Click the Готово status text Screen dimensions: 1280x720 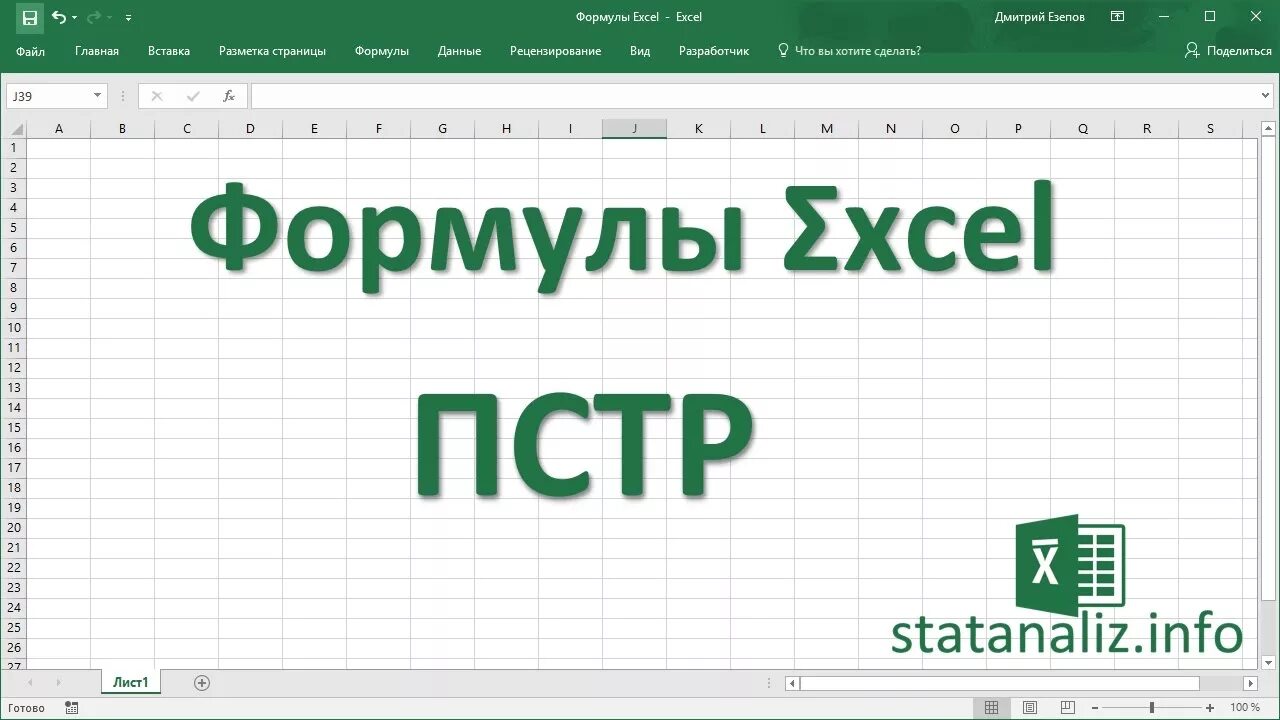pos(25,708)
